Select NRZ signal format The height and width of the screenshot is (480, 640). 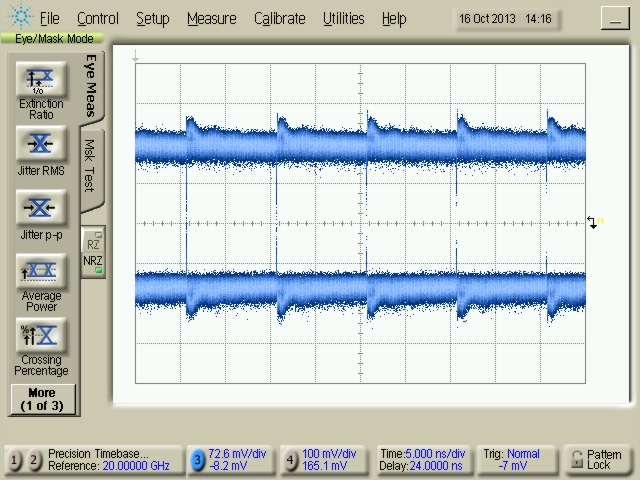coord(93,263)
